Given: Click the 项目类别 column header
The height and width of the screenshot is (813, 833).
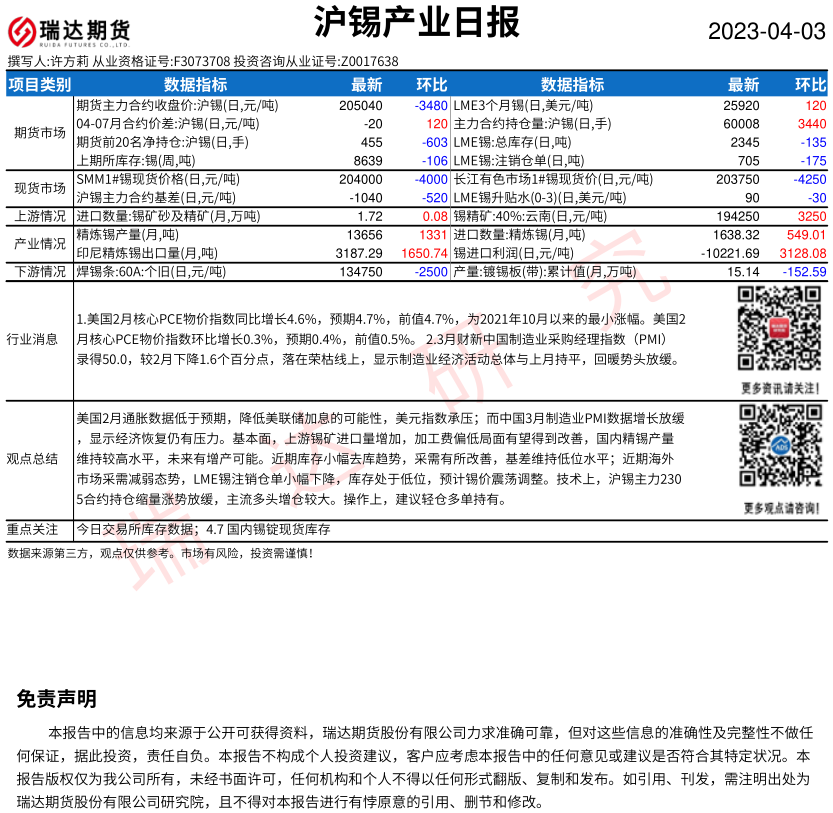Looking at the screenshot, I should (x=40, y=84).
